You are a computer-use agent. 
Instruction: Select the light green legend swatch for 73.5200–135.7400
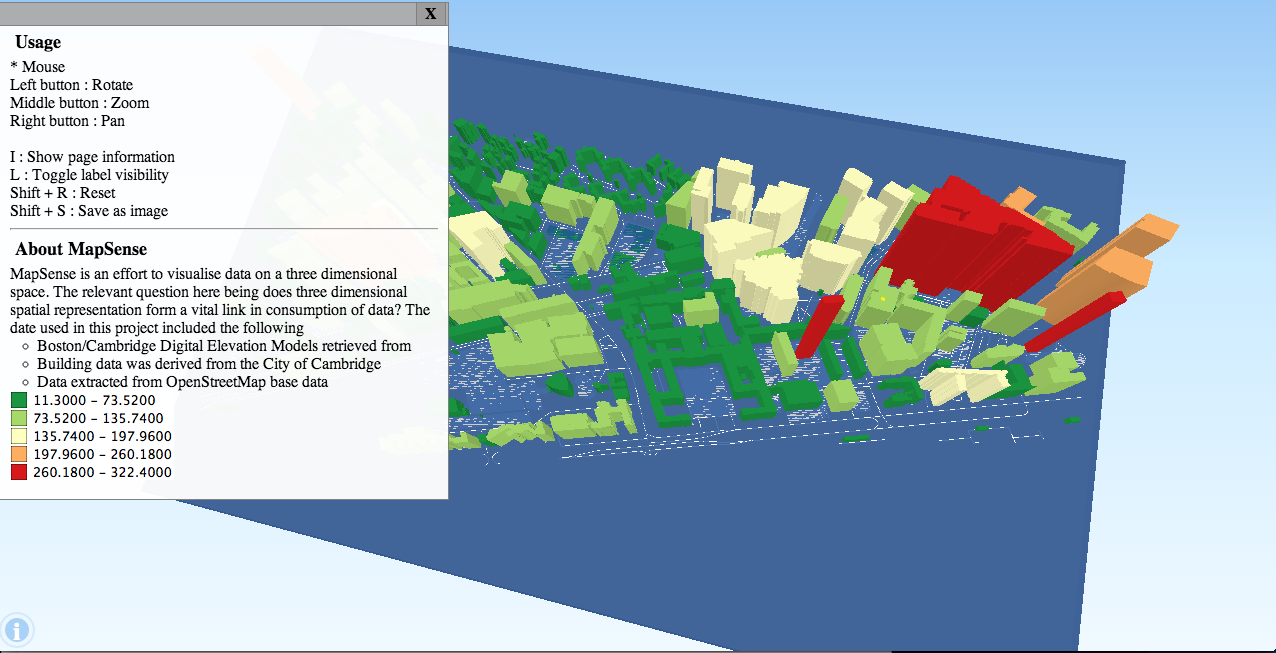coord(18,417)
